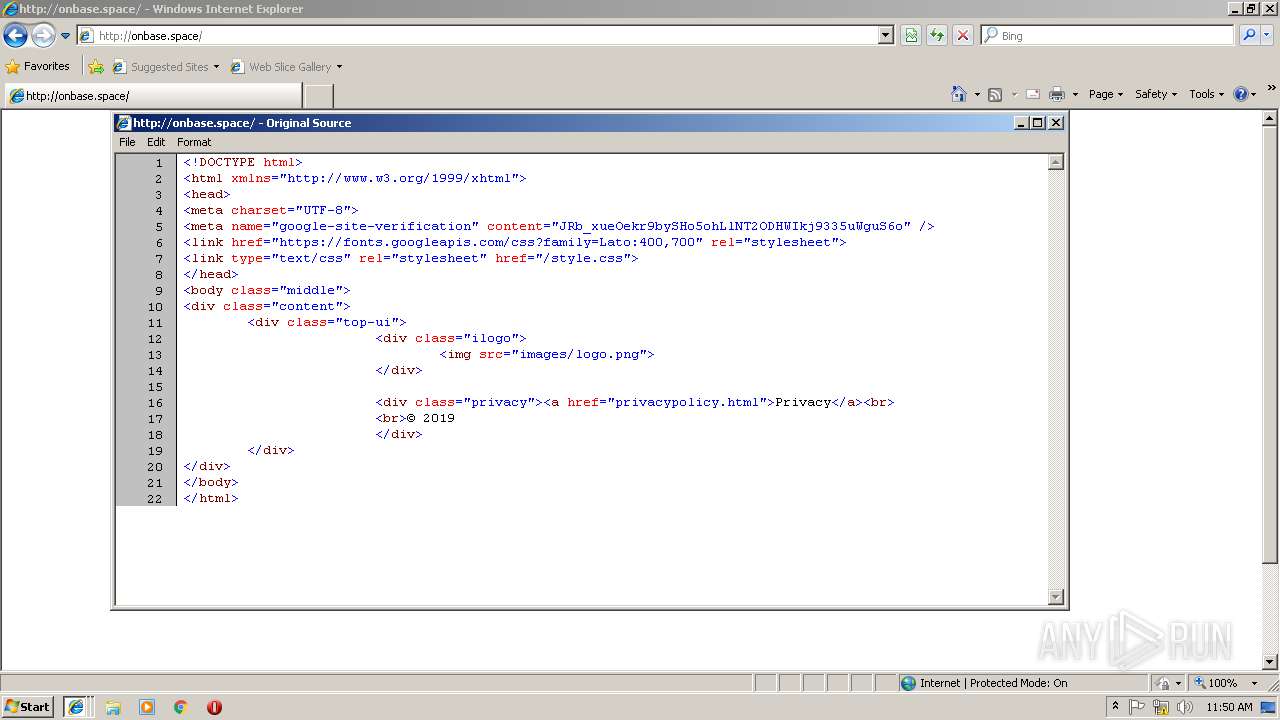Screen dimensions: 1280x720
Task: Open Windows Media Player taskbar icon
Action: pyautogui.click(x=147, y=707)
